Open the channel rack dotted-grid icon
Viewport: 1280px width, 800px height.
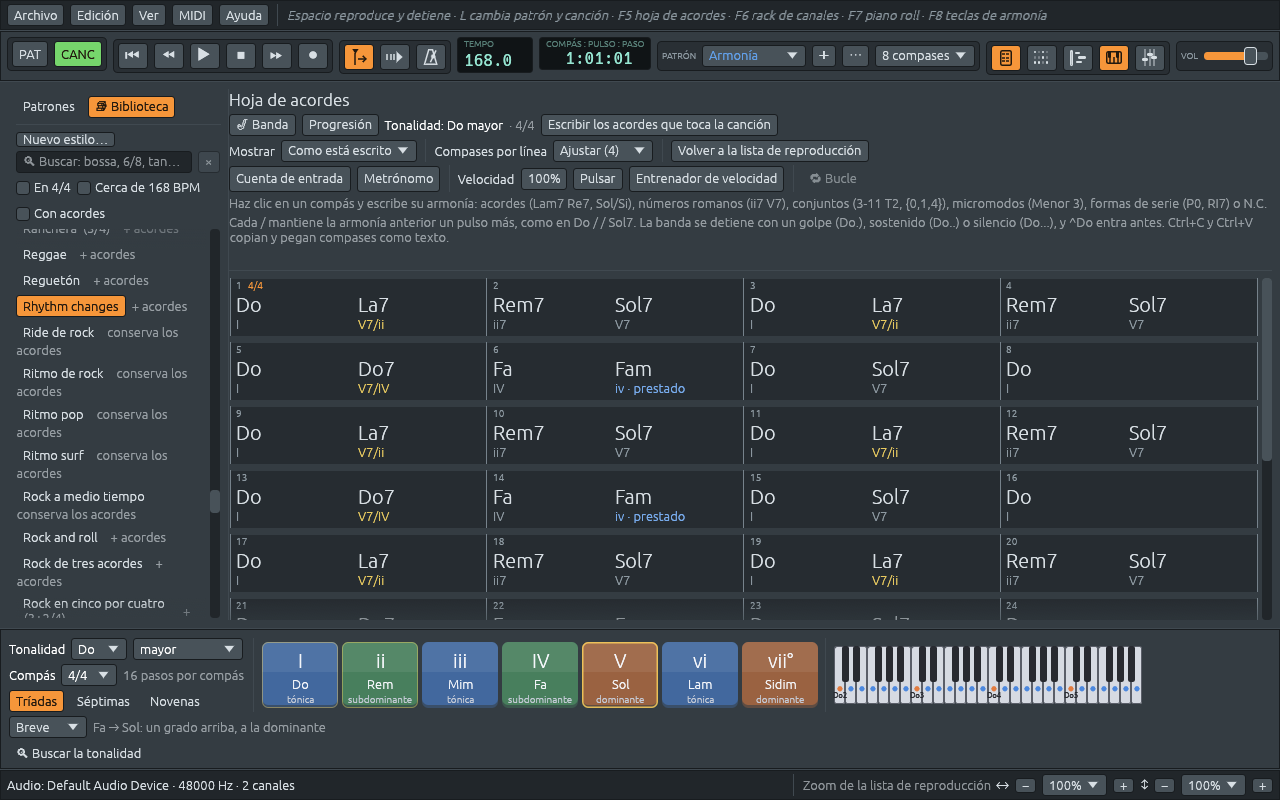tap(1041, 57)
